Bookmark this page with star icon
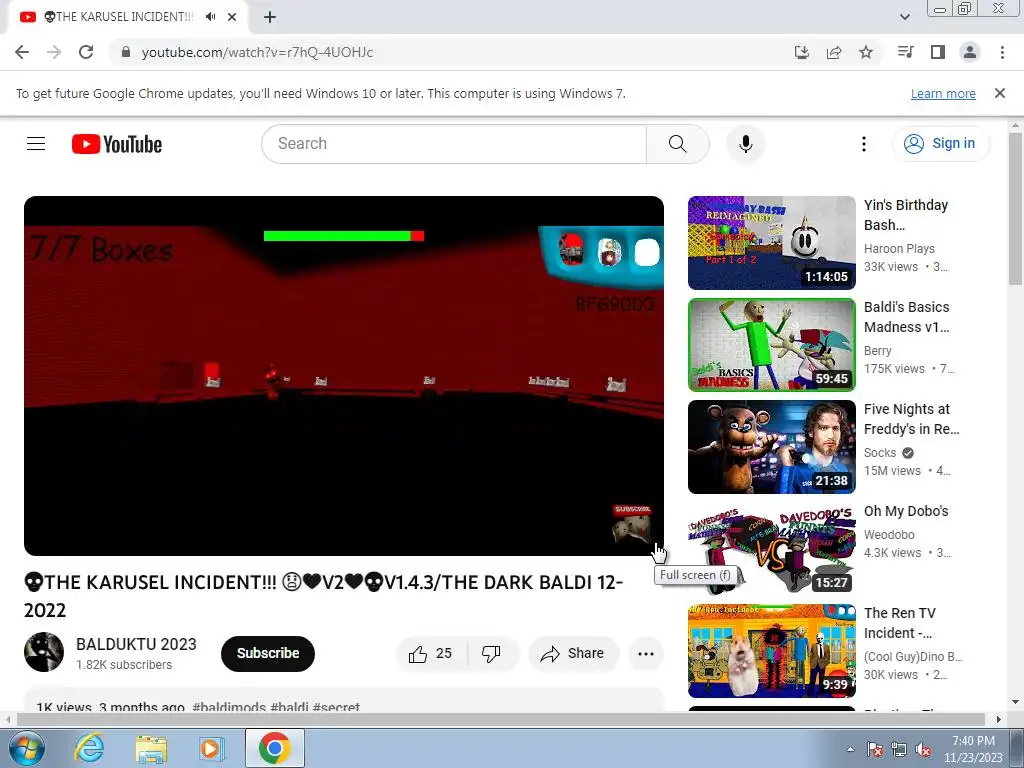 click(866, 52)
